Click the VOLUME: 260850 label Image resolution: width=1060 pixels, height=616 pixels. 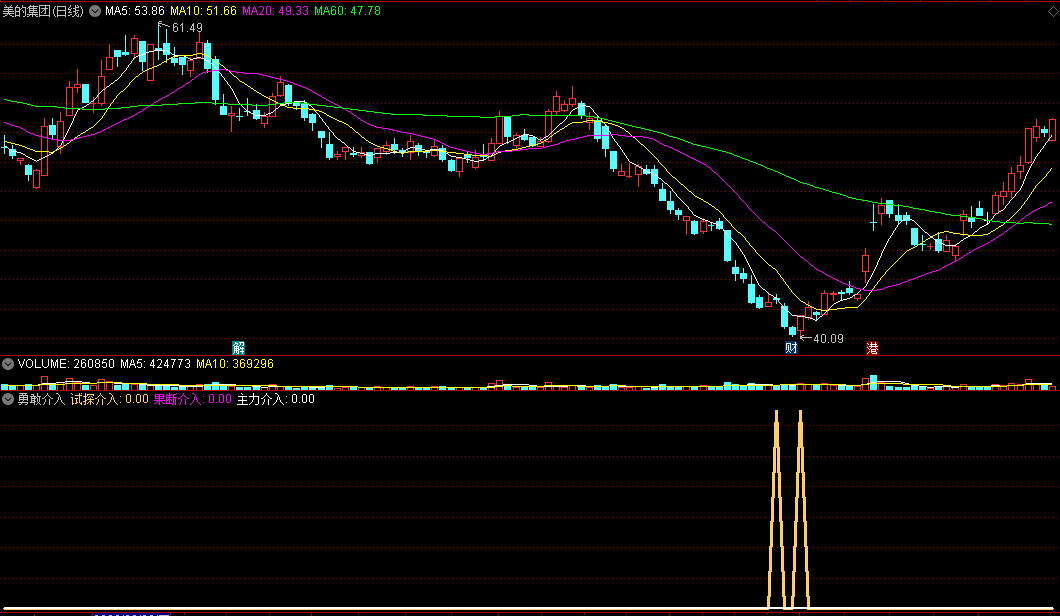(66, 364)
